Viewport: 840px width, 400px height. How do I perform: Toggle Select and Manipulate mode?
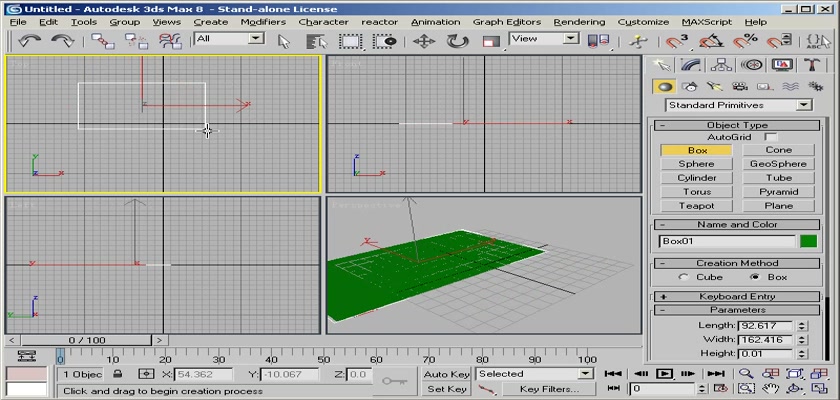638,41
